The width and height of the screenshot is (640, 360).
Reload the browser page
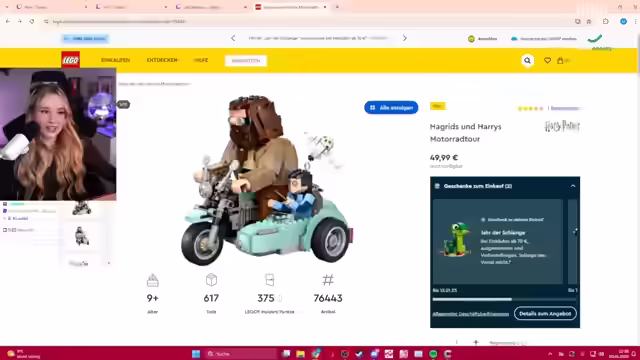point(32,21)
